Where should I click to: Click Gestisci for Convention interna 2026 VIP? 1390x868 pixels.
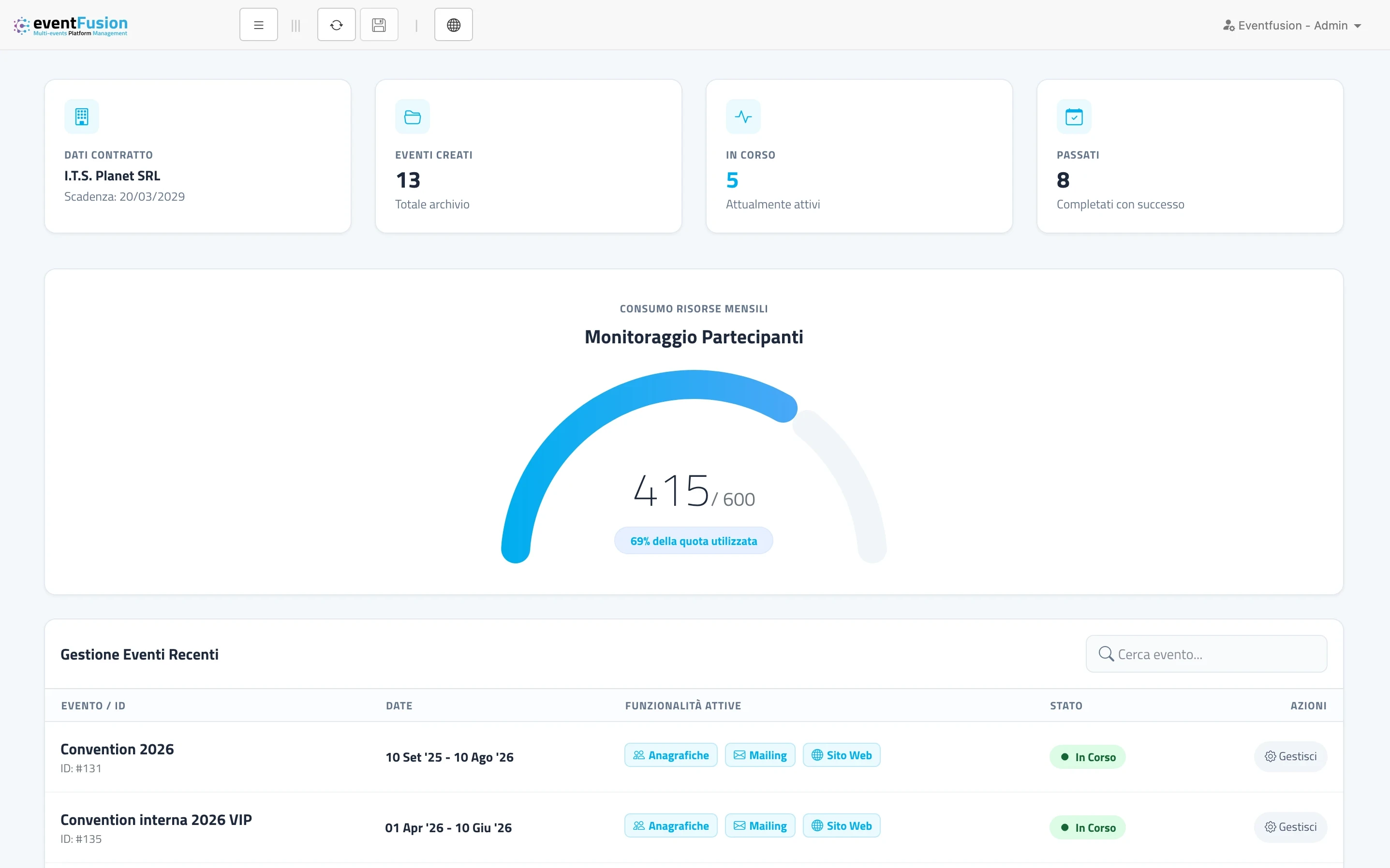(x=1290, y=827)
